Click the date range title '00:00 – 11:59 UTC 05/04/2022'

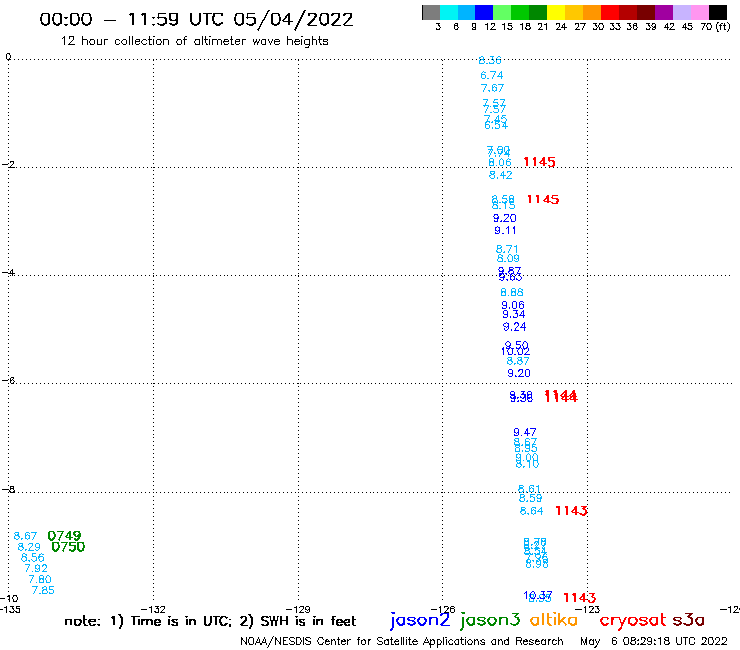196,19
